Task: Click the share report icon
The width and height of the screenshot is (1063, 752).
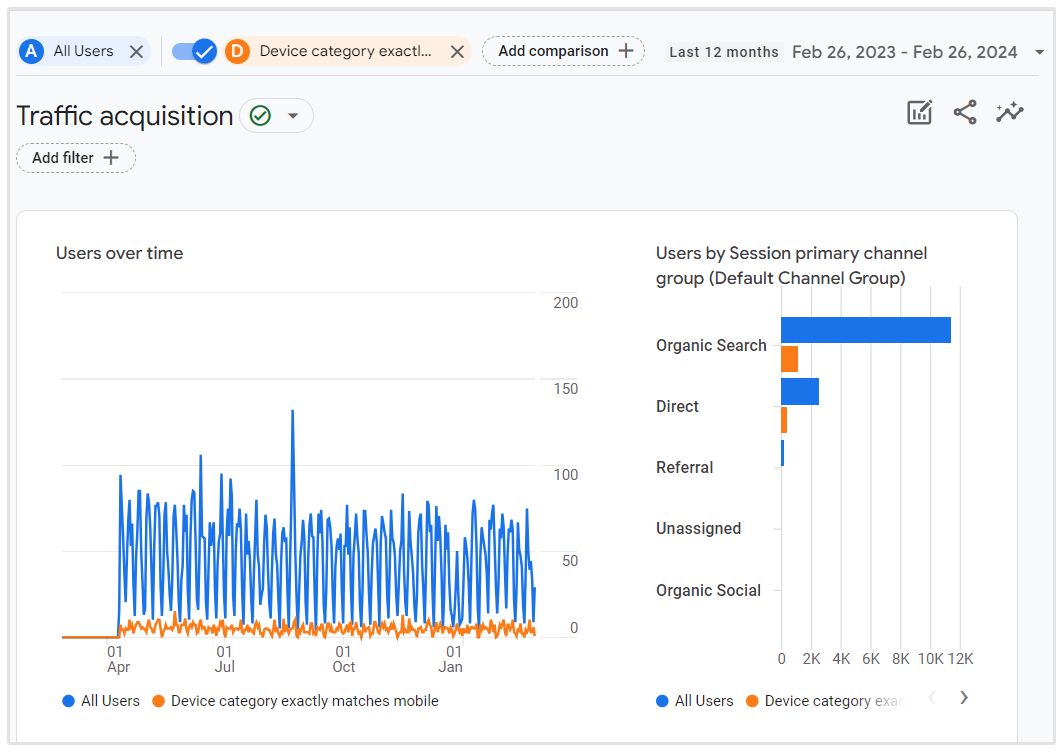Action: click(965, 113)
